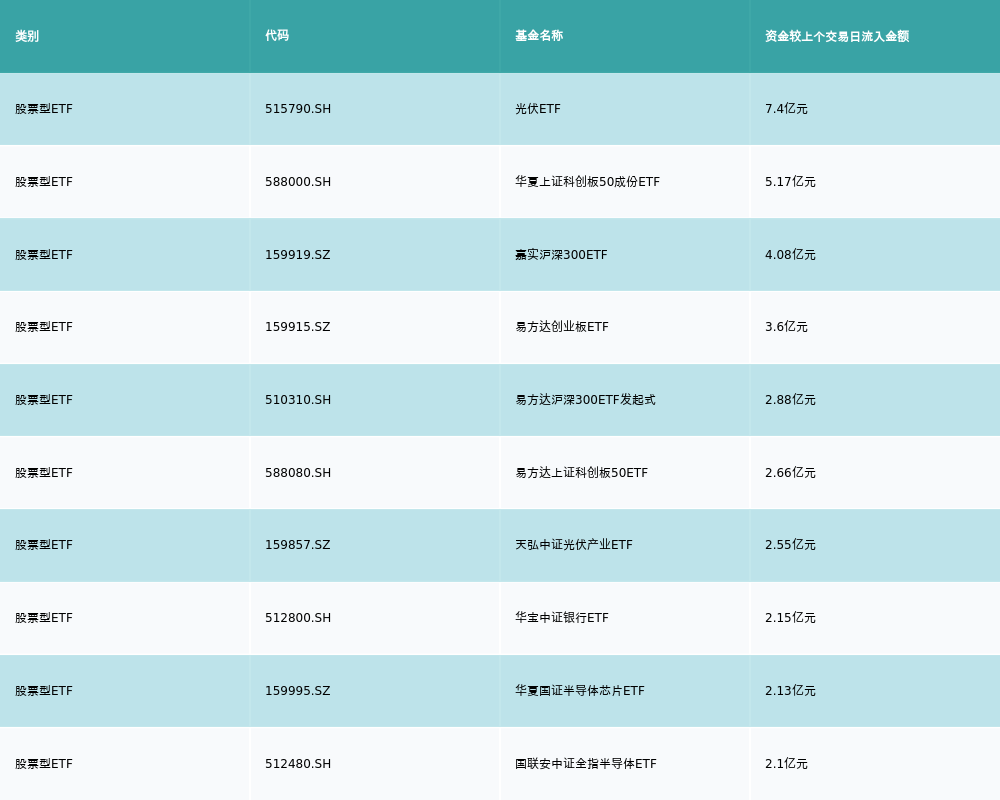This screenshot has width=1000, height=800.
Task: Click the 2.13亿元 inflow value
Action: (790, 691)
